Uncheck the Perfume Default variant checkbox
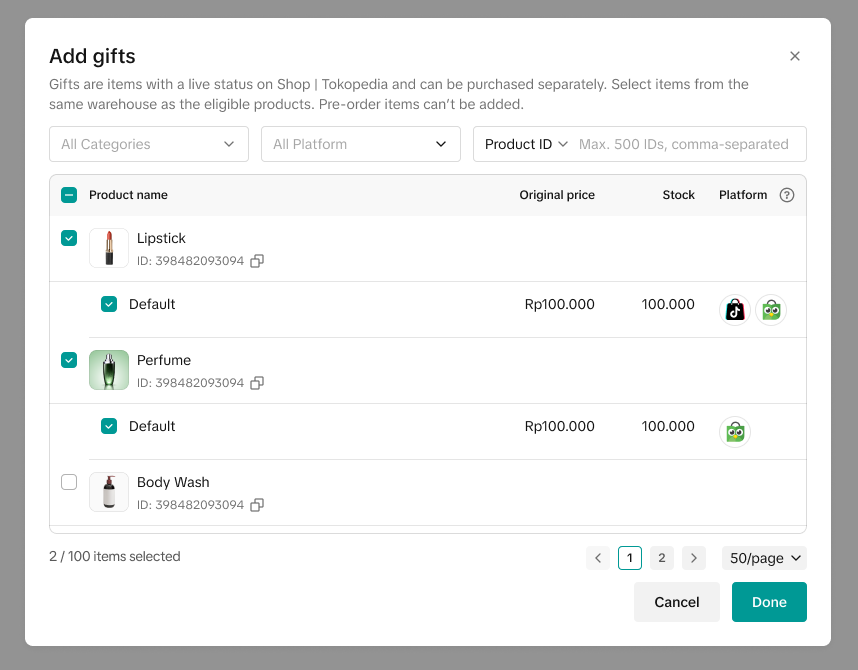 109,426
